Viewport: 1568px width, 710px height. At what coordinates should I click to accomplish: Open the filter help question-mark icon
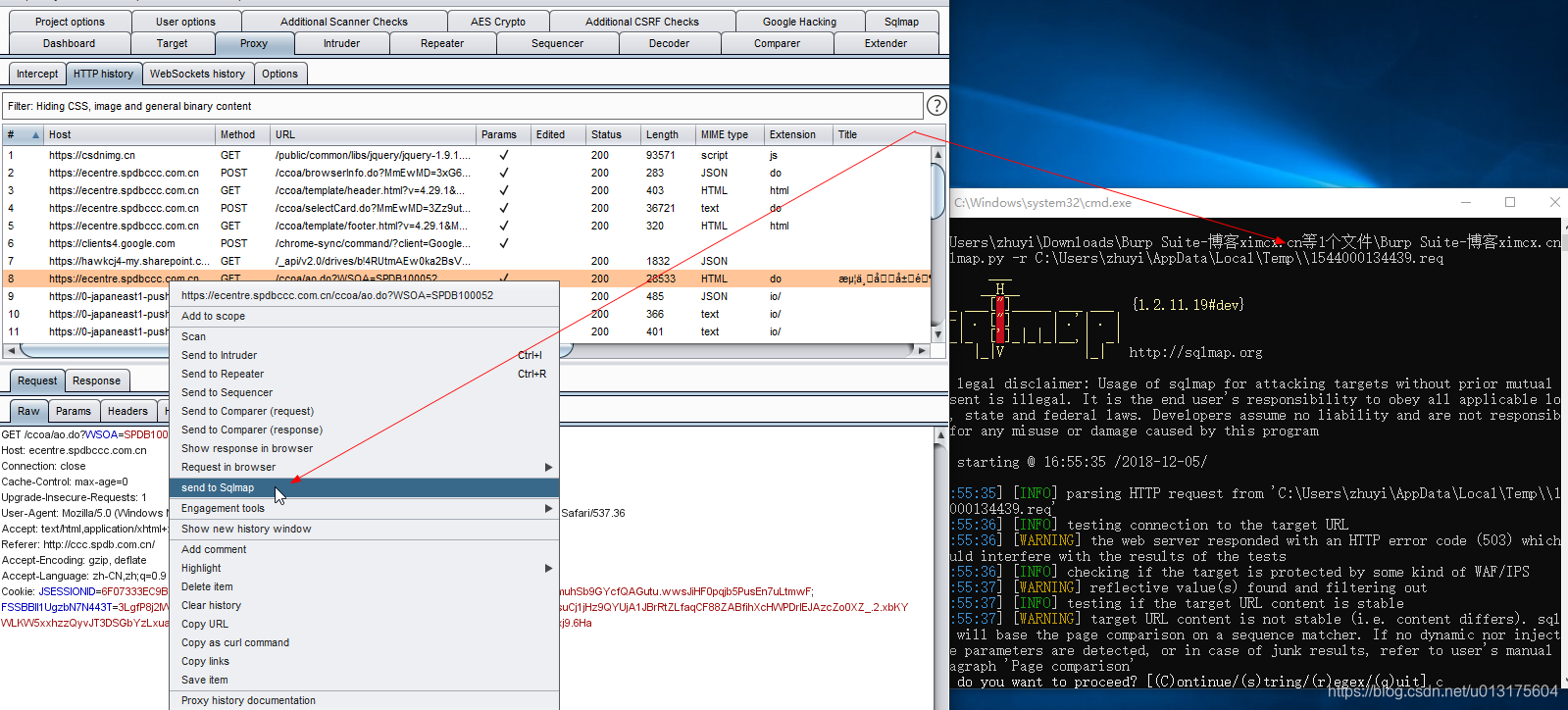(936, 105)
